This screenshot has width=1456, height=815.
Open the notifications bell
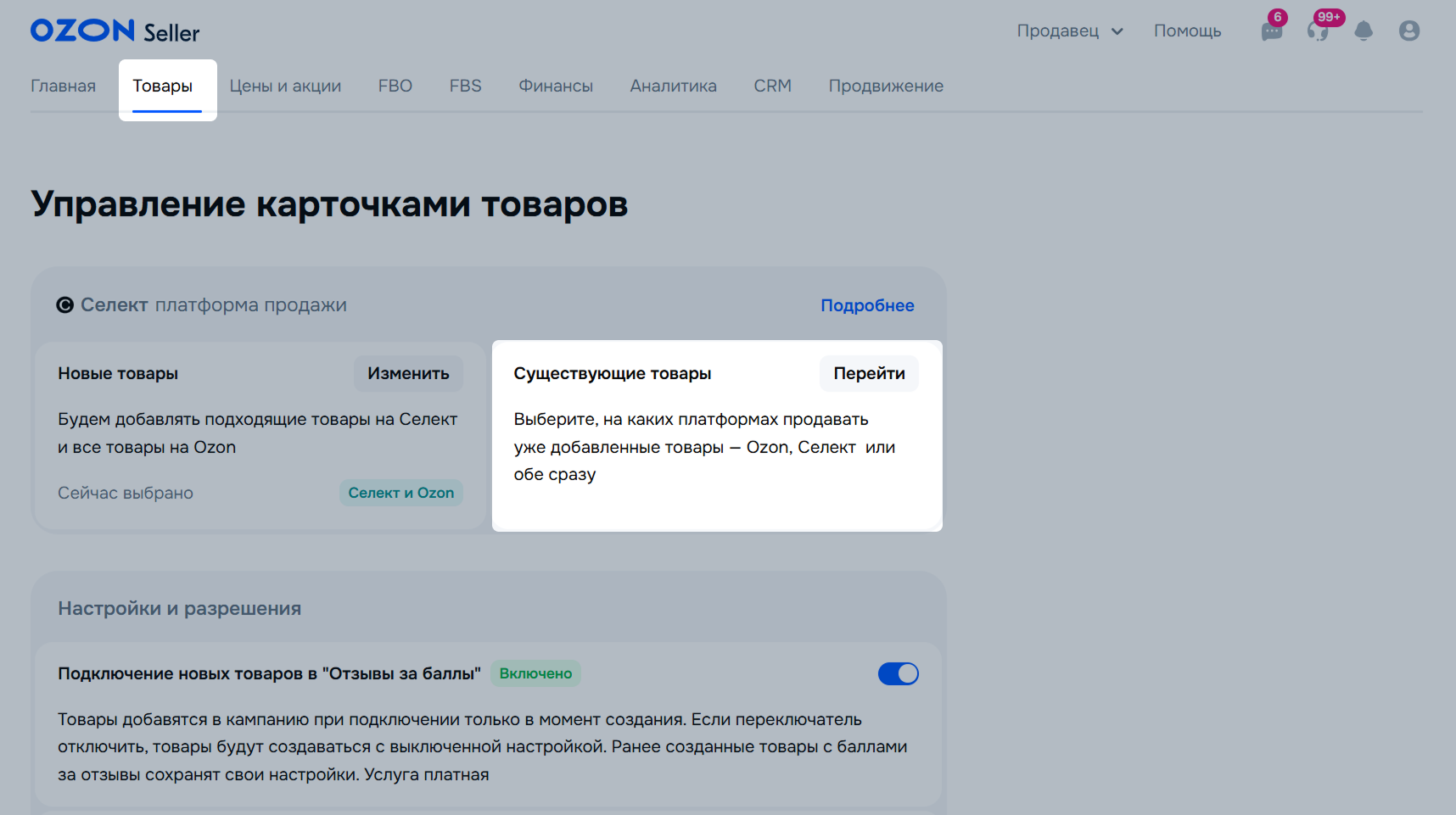tap(1364, 31)
